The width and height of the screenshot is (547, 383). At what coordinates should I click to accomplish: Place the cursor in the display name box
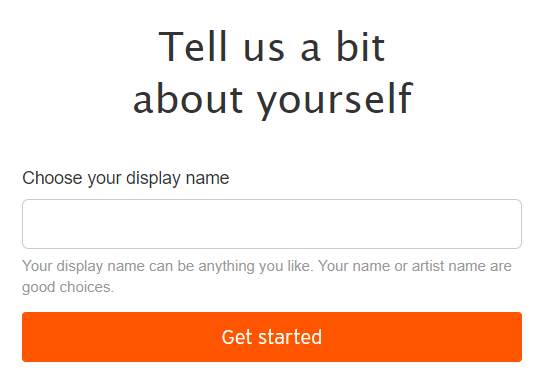pyautogui.click(x=272, y=224)
